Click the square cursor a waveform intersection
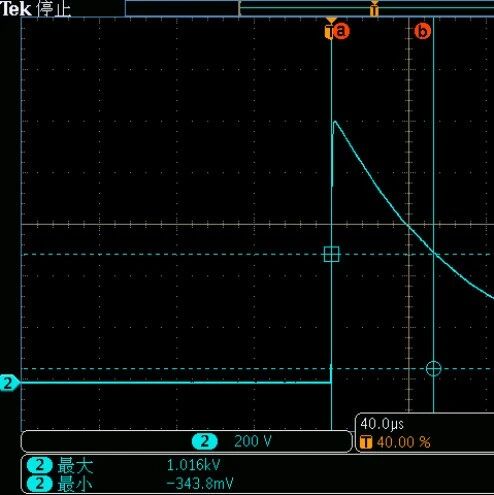 pos(332,254)
